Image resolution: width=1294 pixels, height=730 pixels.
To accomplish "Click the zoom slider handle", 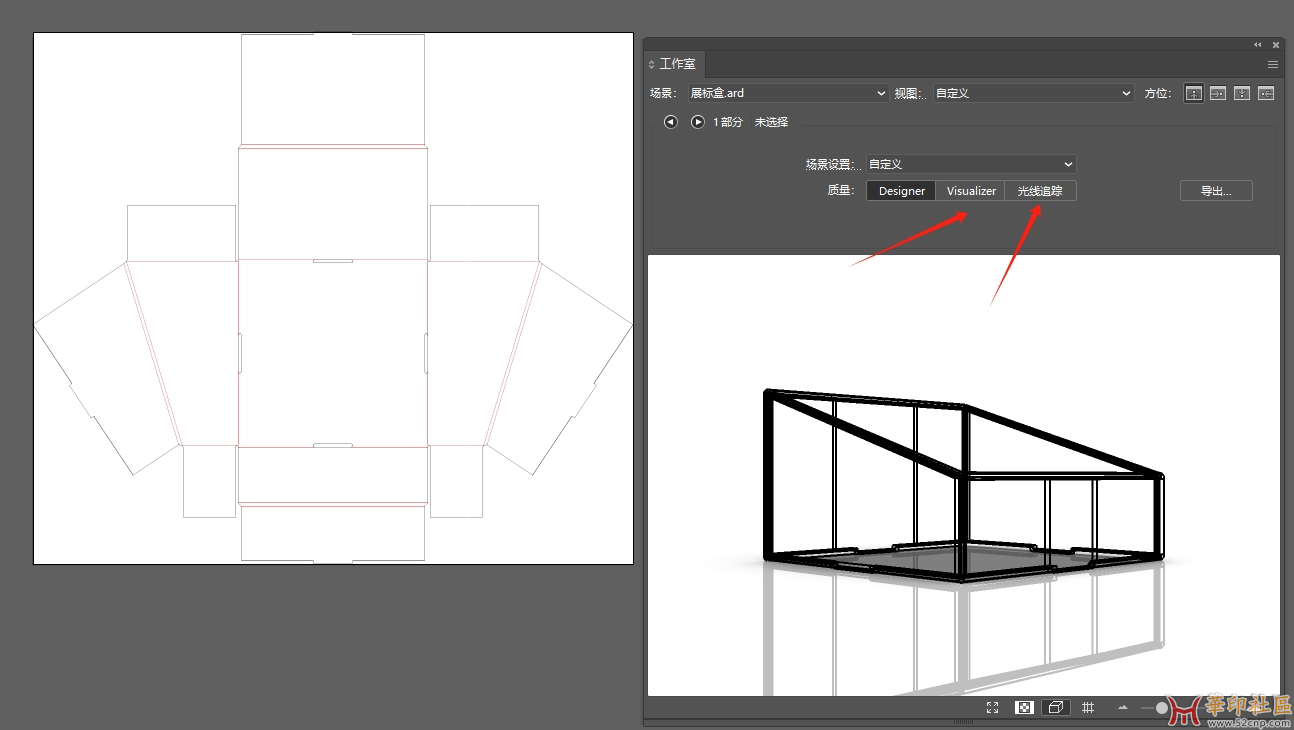I will (1161, 708).
